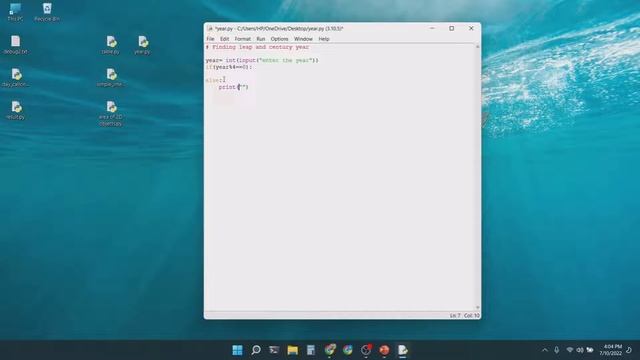Screen dimensions: 640x360
Task: Select the year.py desktop file icon
Action: pyautogui.click(x=142, y=45)
